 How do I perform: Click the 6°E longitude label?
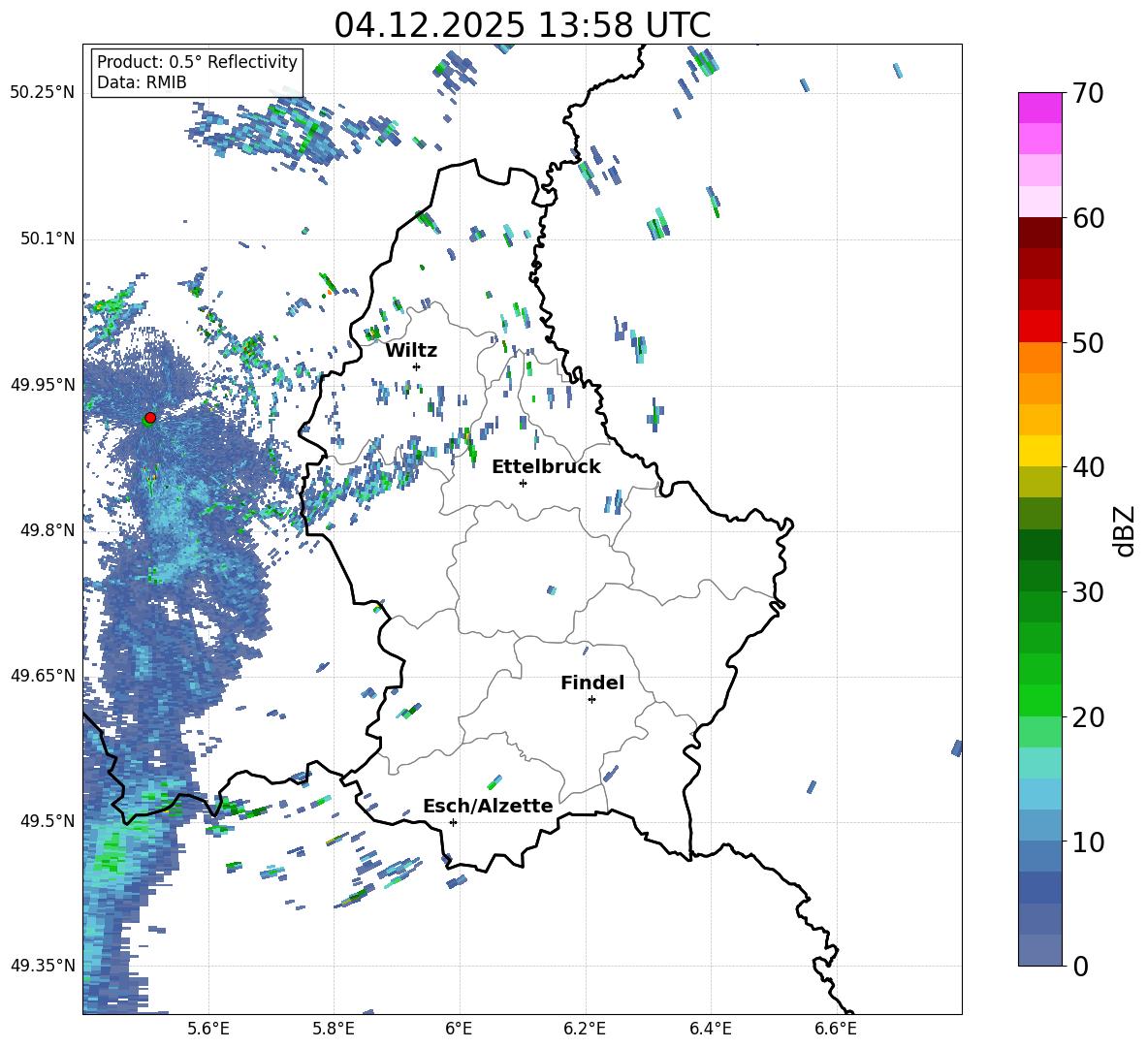(459, 1029)
